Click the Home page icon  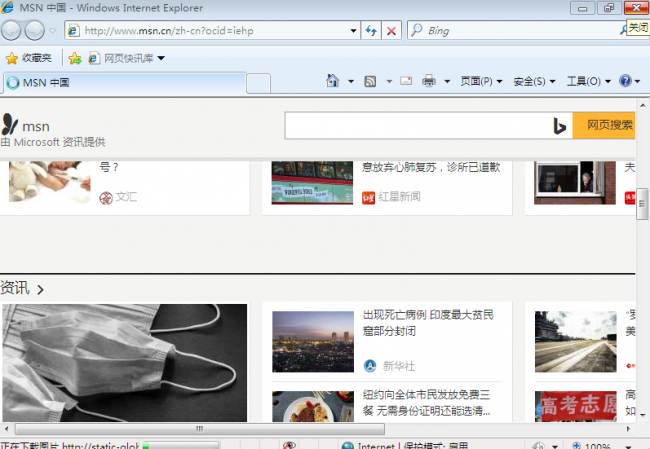(332, 81)
